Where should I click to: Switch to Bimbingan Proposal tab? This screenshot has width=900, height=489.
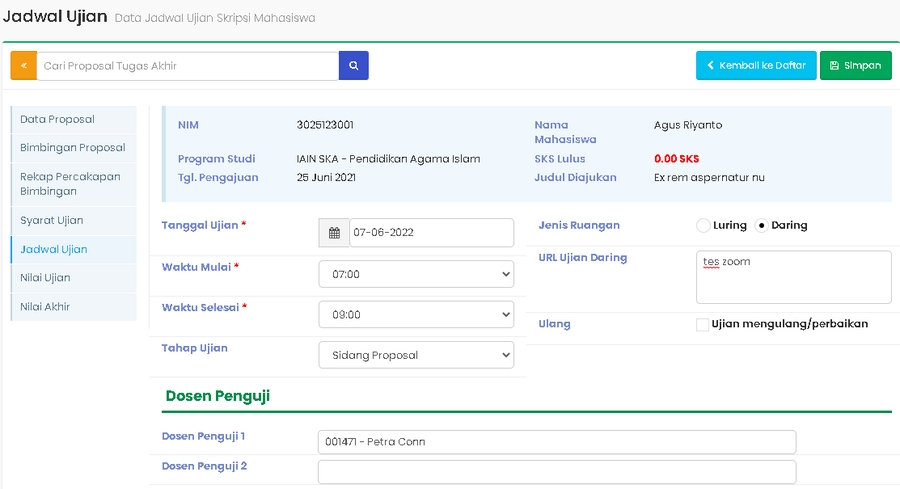tap(73, 148)
